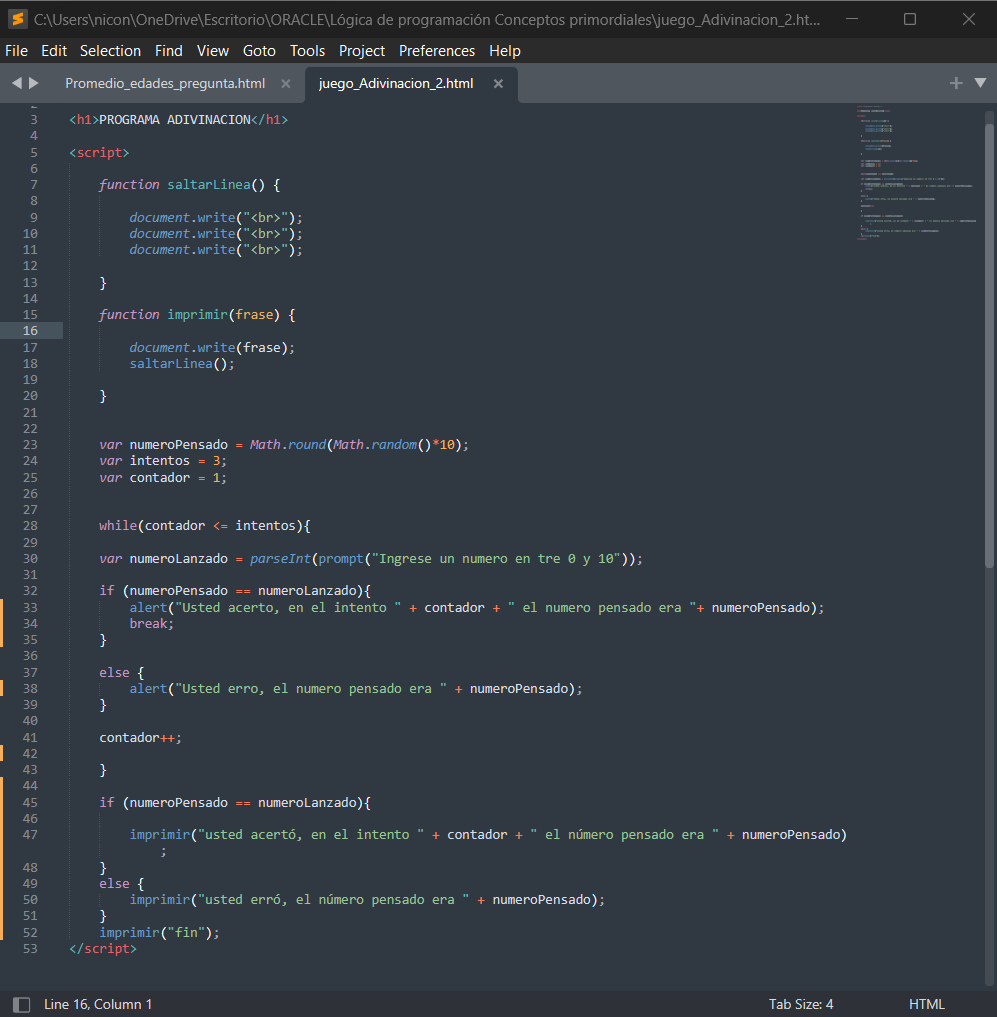Change the HTML syntax selector
Screen dimensions: 997x1017
click(927, 1004)
